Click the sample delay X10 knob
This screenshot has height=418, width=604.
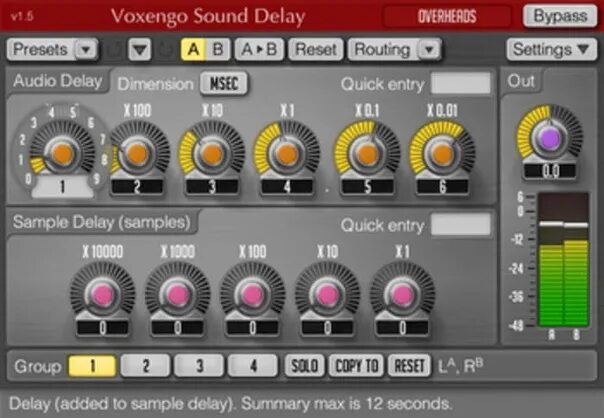[x=327, y=295]
